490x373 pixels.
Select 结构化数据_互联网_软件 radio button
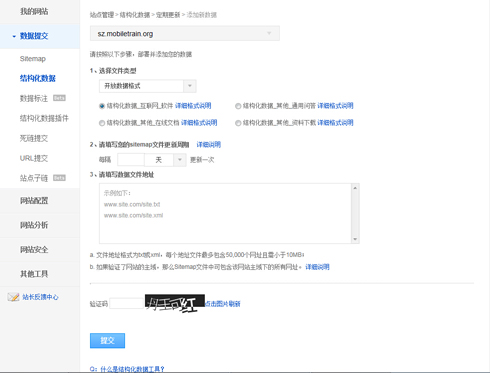(x=102, y=106)
